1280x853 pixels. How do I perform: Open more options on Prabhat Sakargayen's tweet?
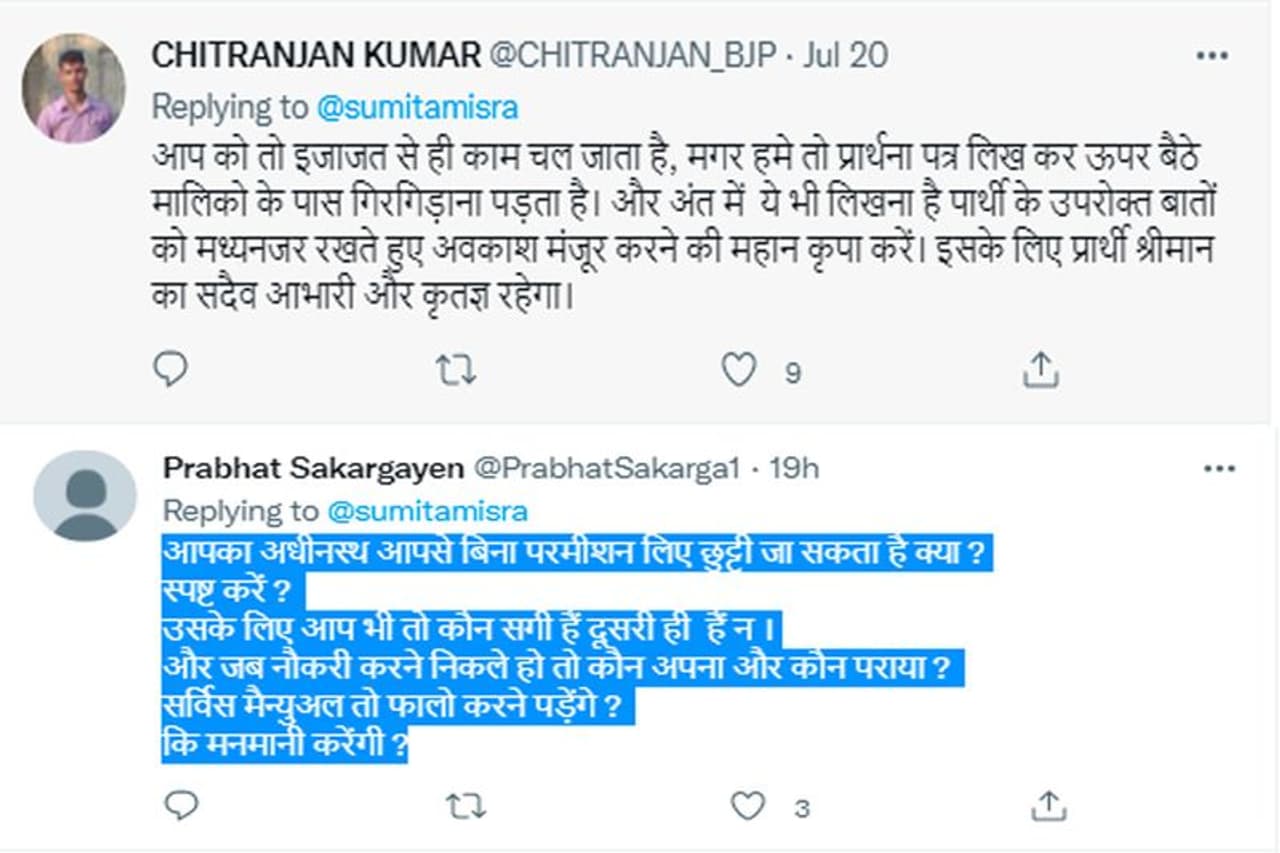1220,469
